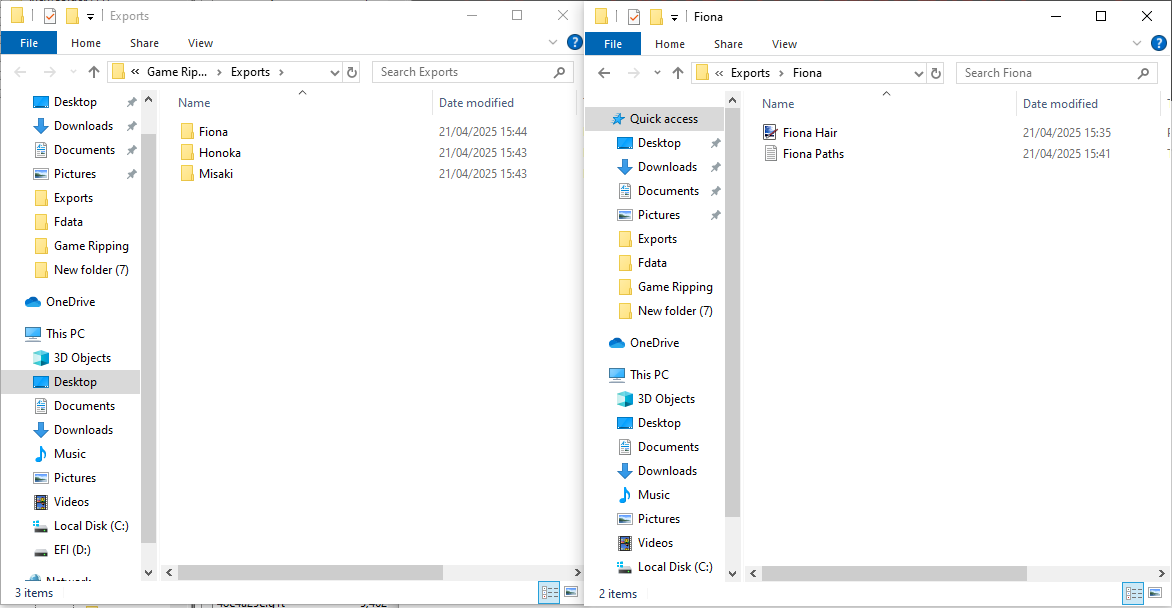Click Exports breadcrumb in Fiona address bar
1172x608 pixels.
(x=750, y=73)
